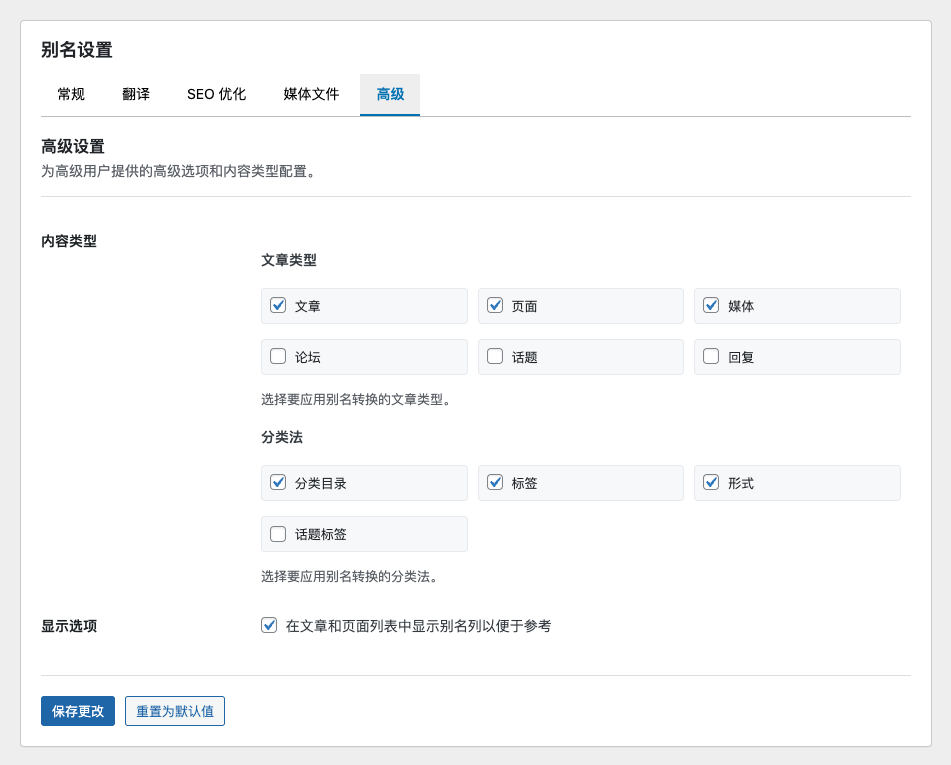Go to the SEO 优化 tab

pyautogui.click(x=216, y=94)
